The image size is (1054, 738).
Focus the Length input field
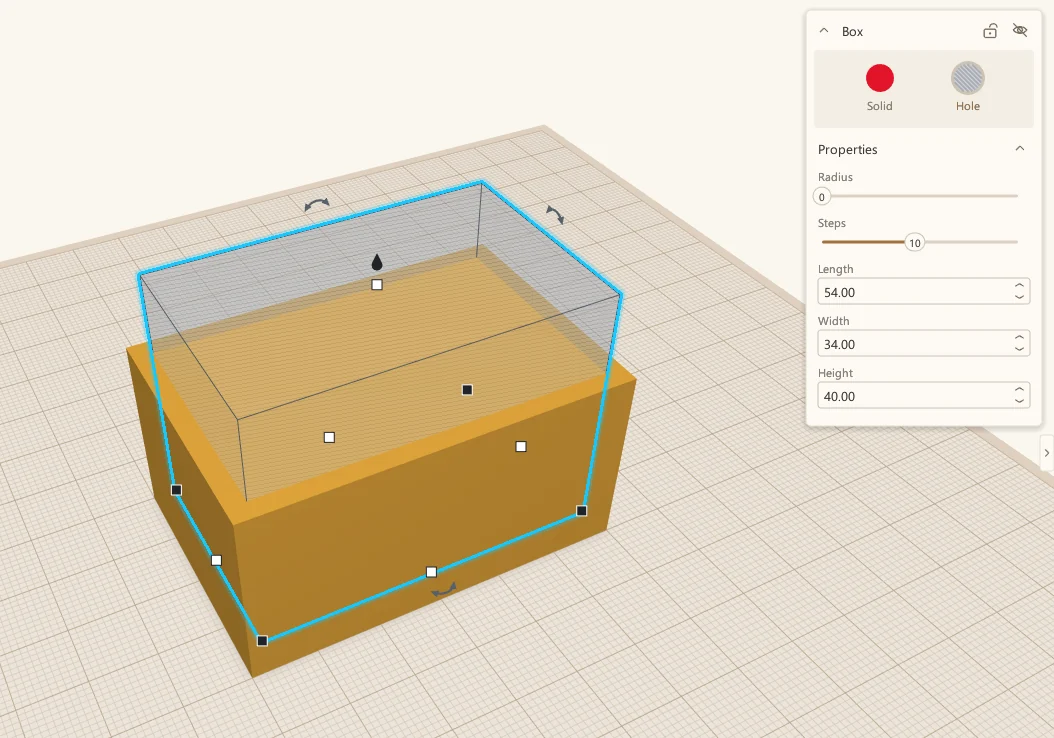click(x=924, y=292)
